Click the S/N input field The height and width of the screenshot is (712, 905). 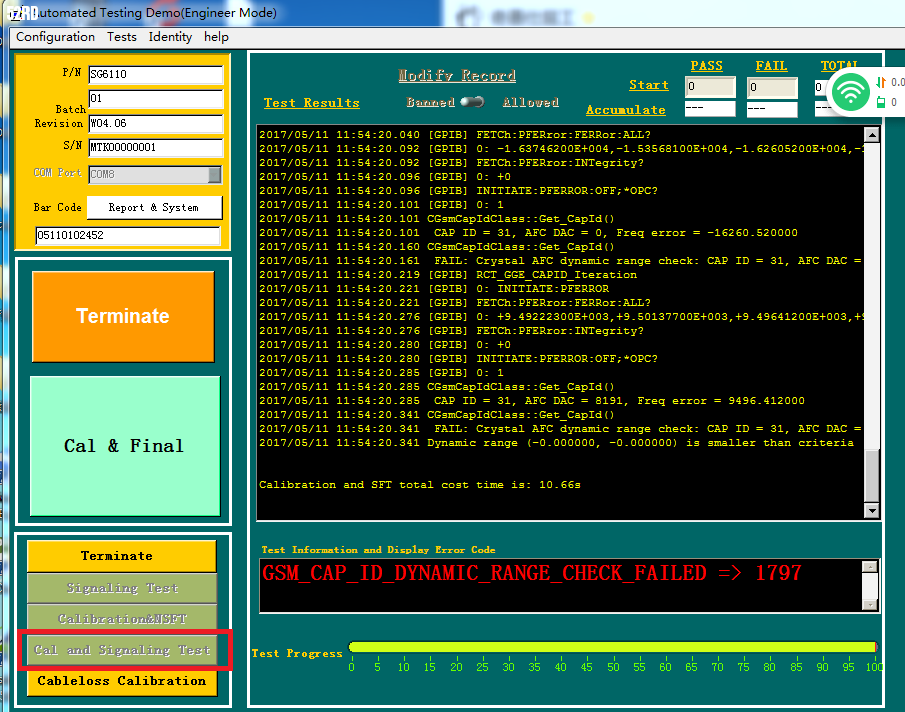coord(156,148)
